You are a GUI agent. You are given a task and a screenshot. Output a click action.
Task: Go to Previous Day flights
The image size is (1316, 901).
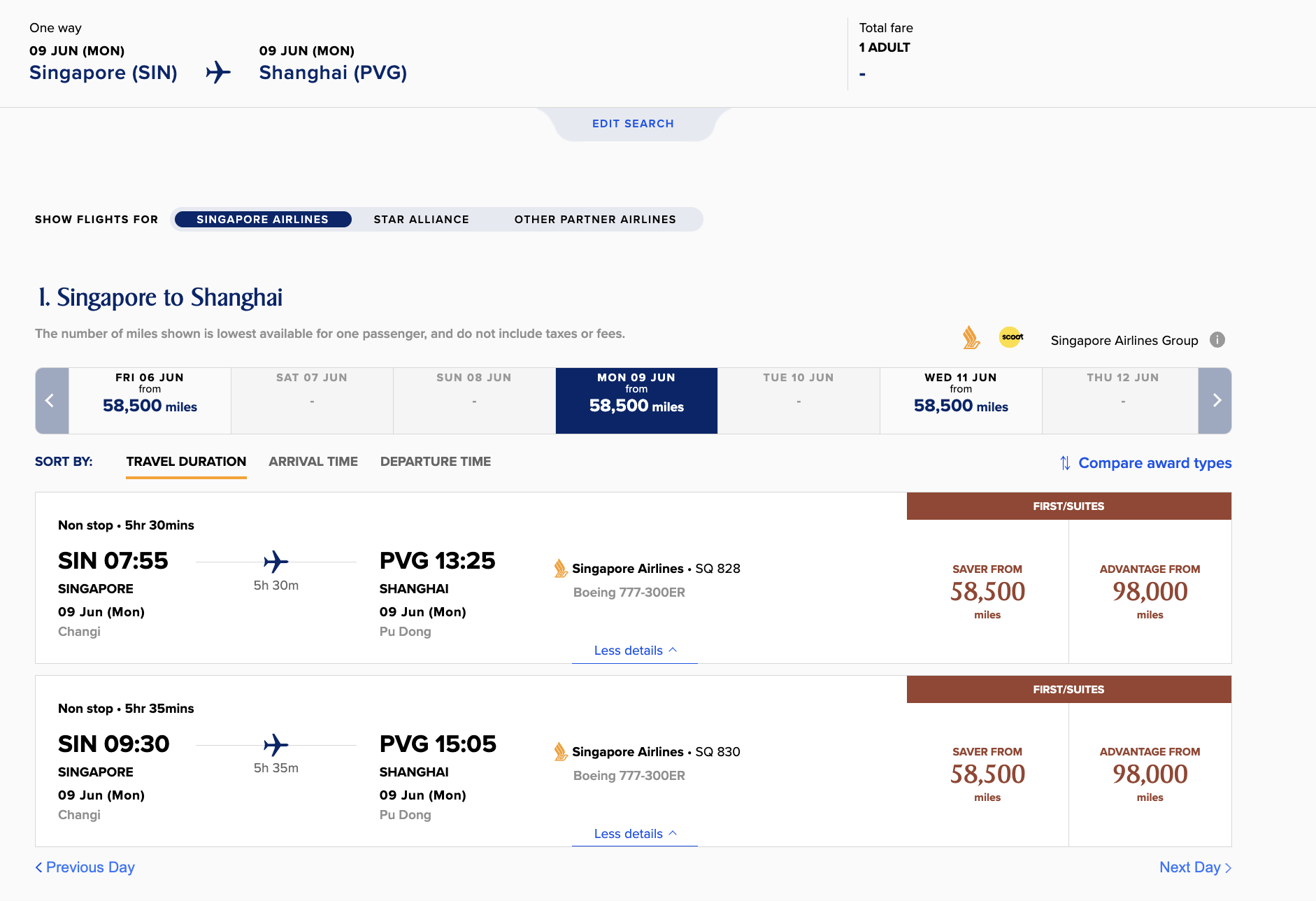coord(85,867)
